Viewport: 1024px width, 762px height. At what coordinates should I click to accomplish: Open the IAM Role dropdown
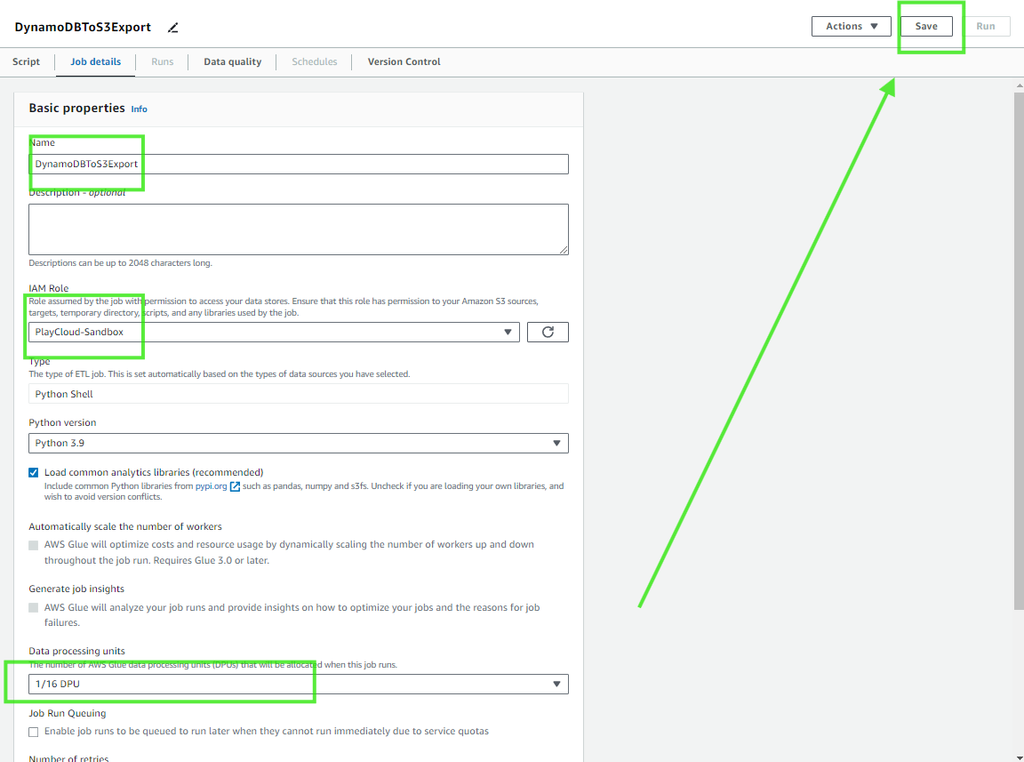[x=273, y=332]
